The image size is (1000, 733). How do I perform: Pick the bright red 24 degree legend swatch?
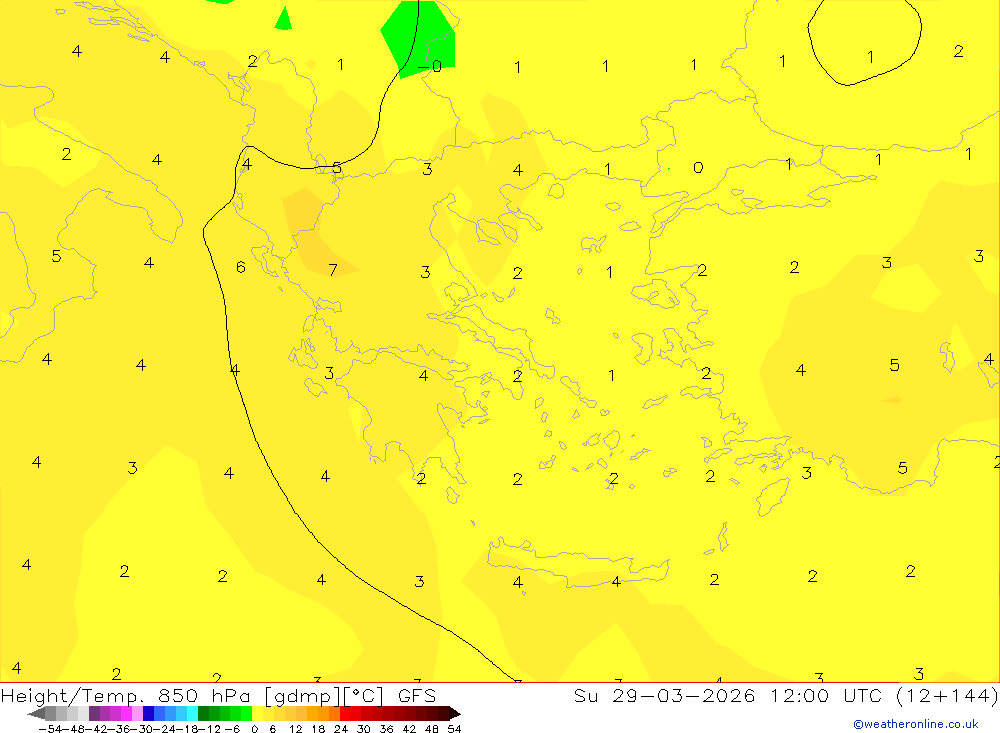(x=345, y=713)
